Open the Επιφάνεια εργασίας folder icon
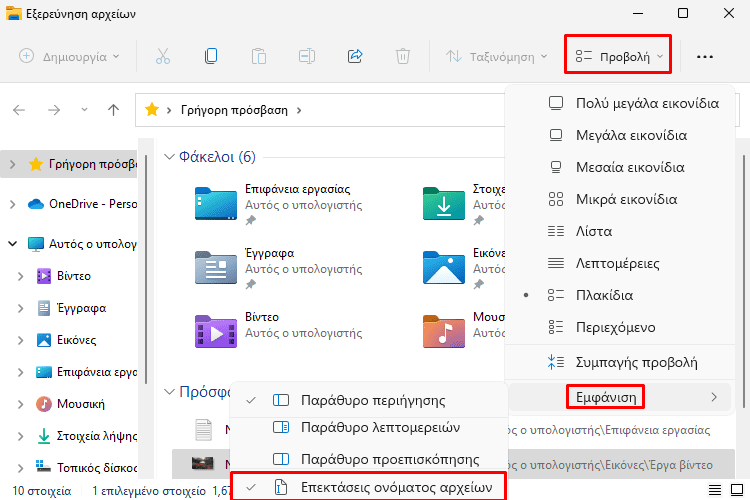750x500 pixels. [x=214, y=204]
